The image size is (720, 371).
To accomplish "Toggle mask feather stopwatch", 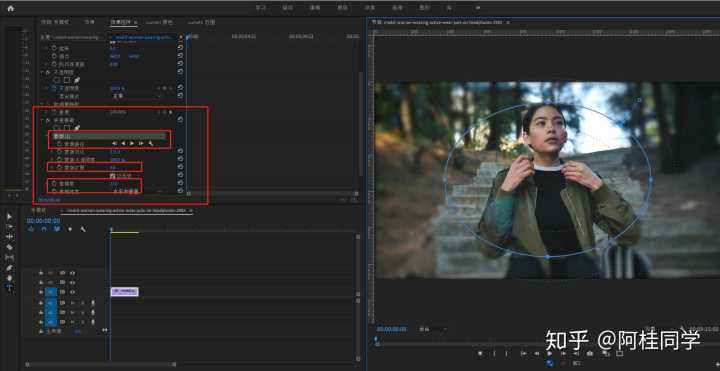I will [x=59, y=152].
